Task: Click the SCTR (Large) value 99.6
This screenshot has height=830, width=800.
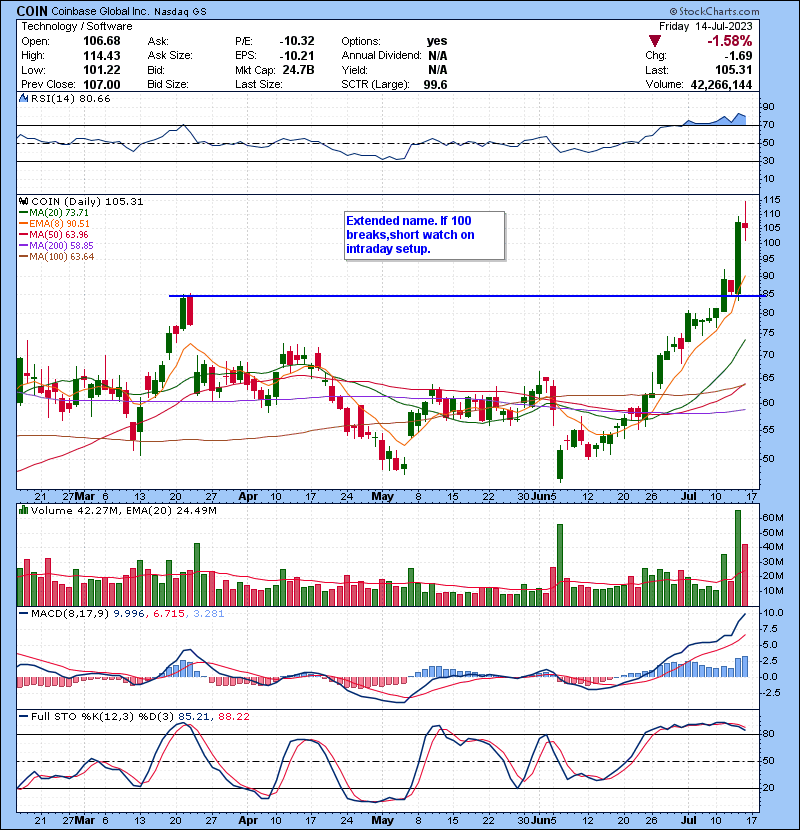Action: [x=435, y=84]
